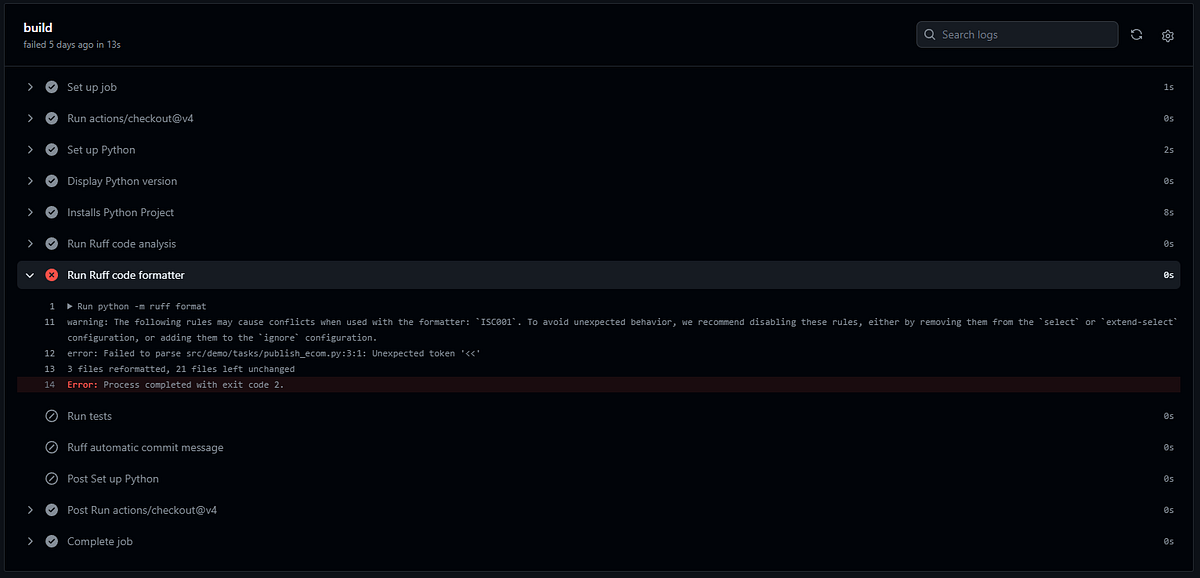Screen dimensions: 1200x578
Task: Open log settings via the gear icon
Action: point(1167,34)
